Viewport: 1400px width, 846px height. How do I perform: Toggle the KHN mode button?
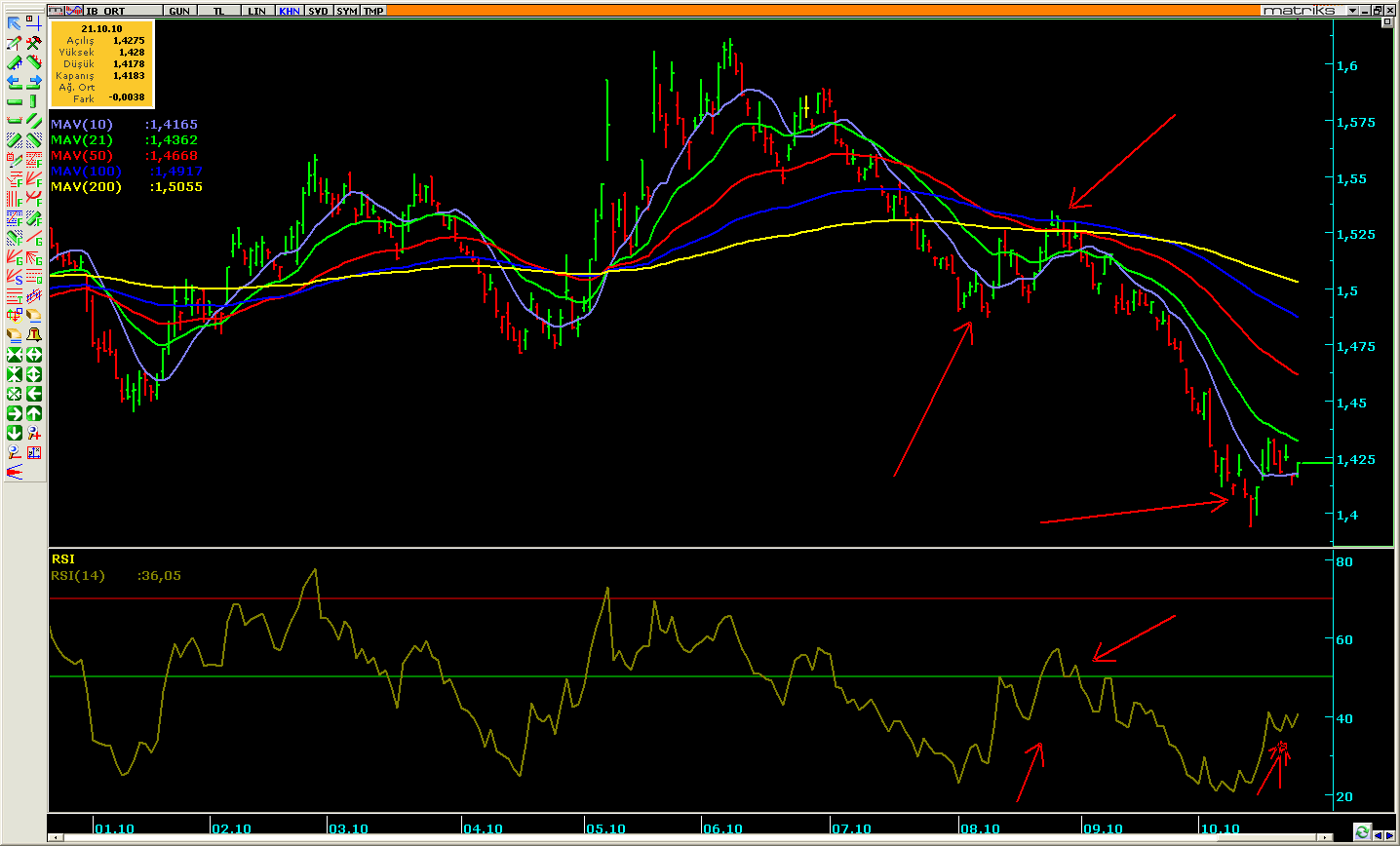290,11
